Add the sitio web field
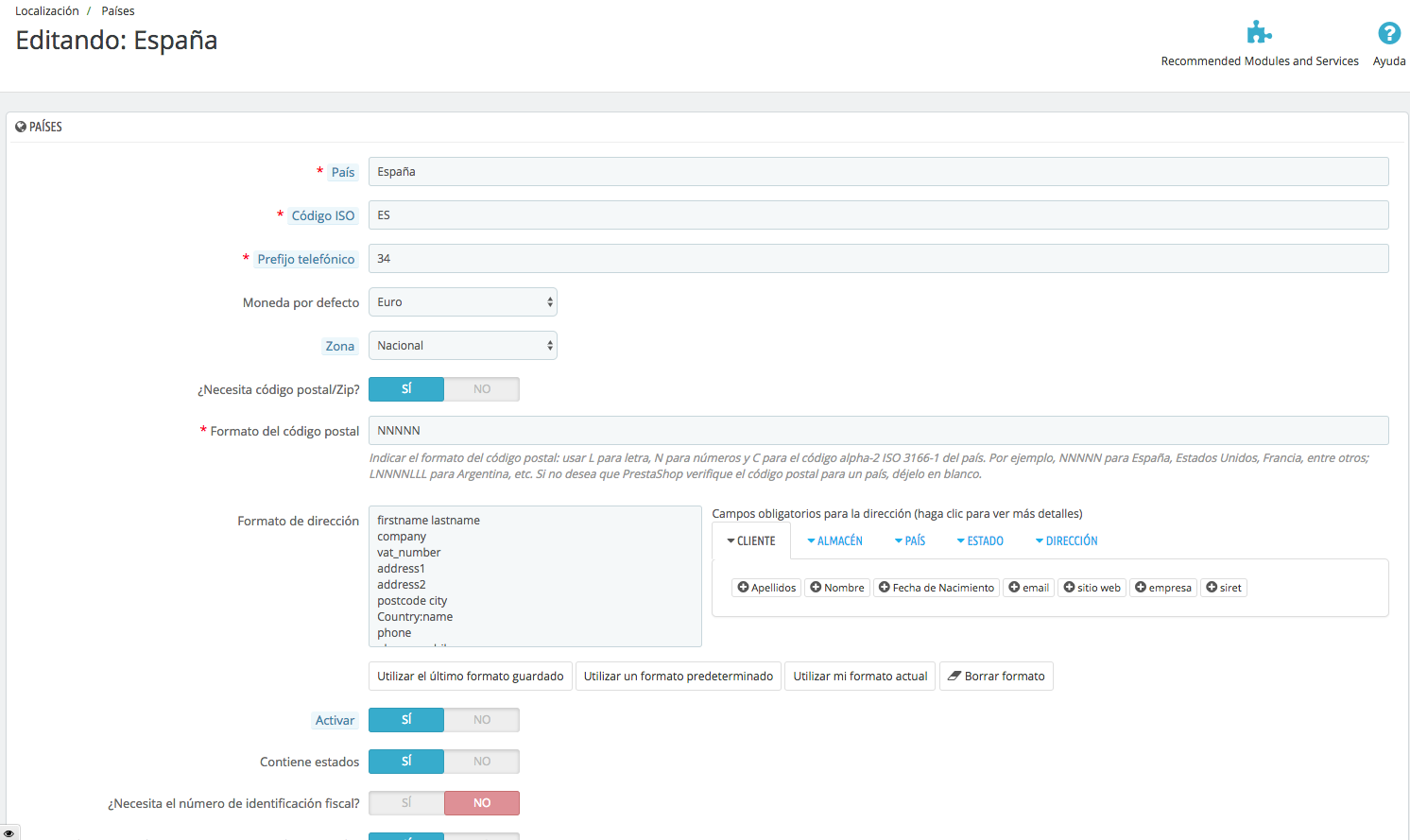Screen dimensions: 1410x840 click(x=1092, y=588)
